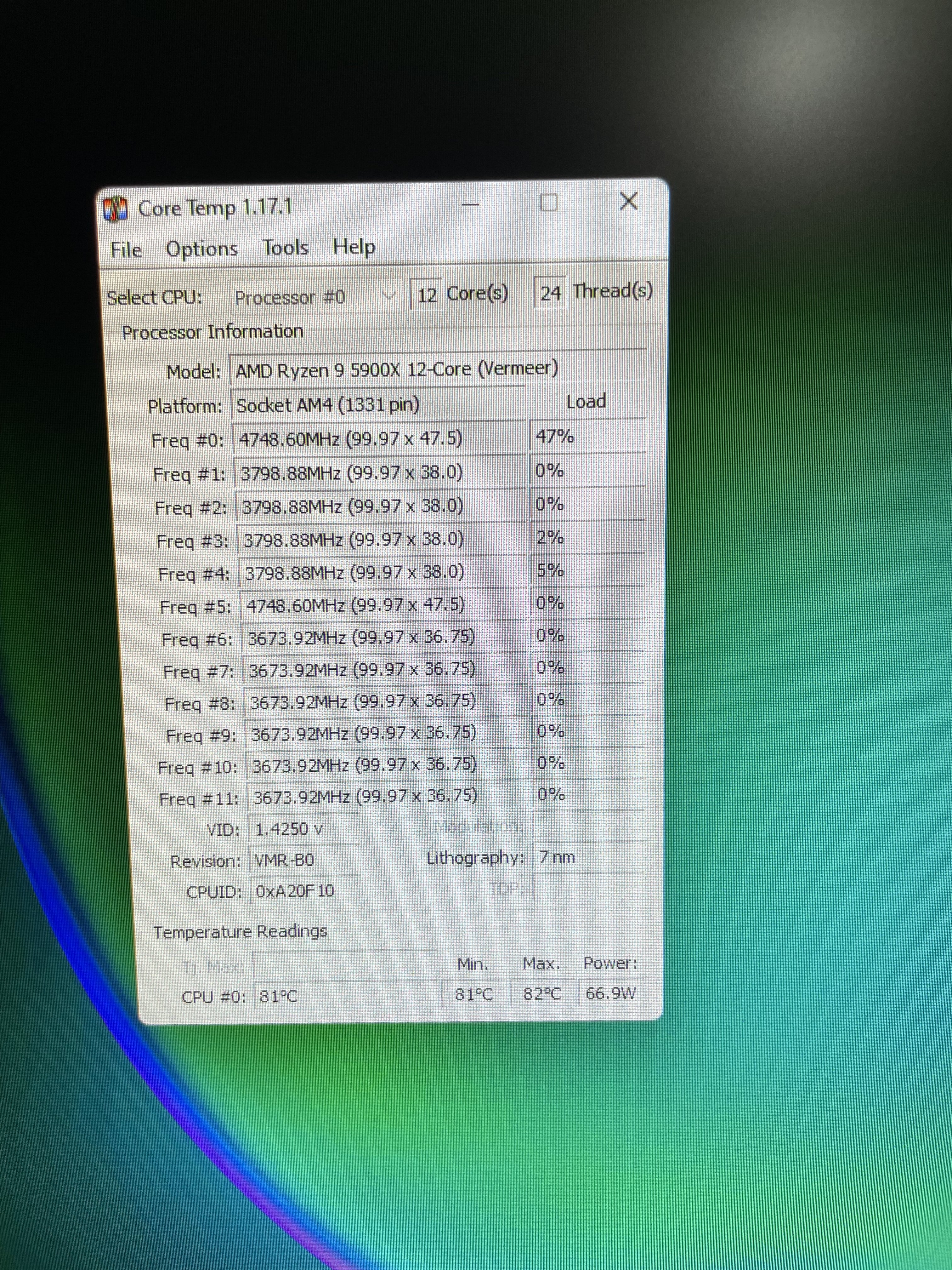Open the File menu

point(126,250)
